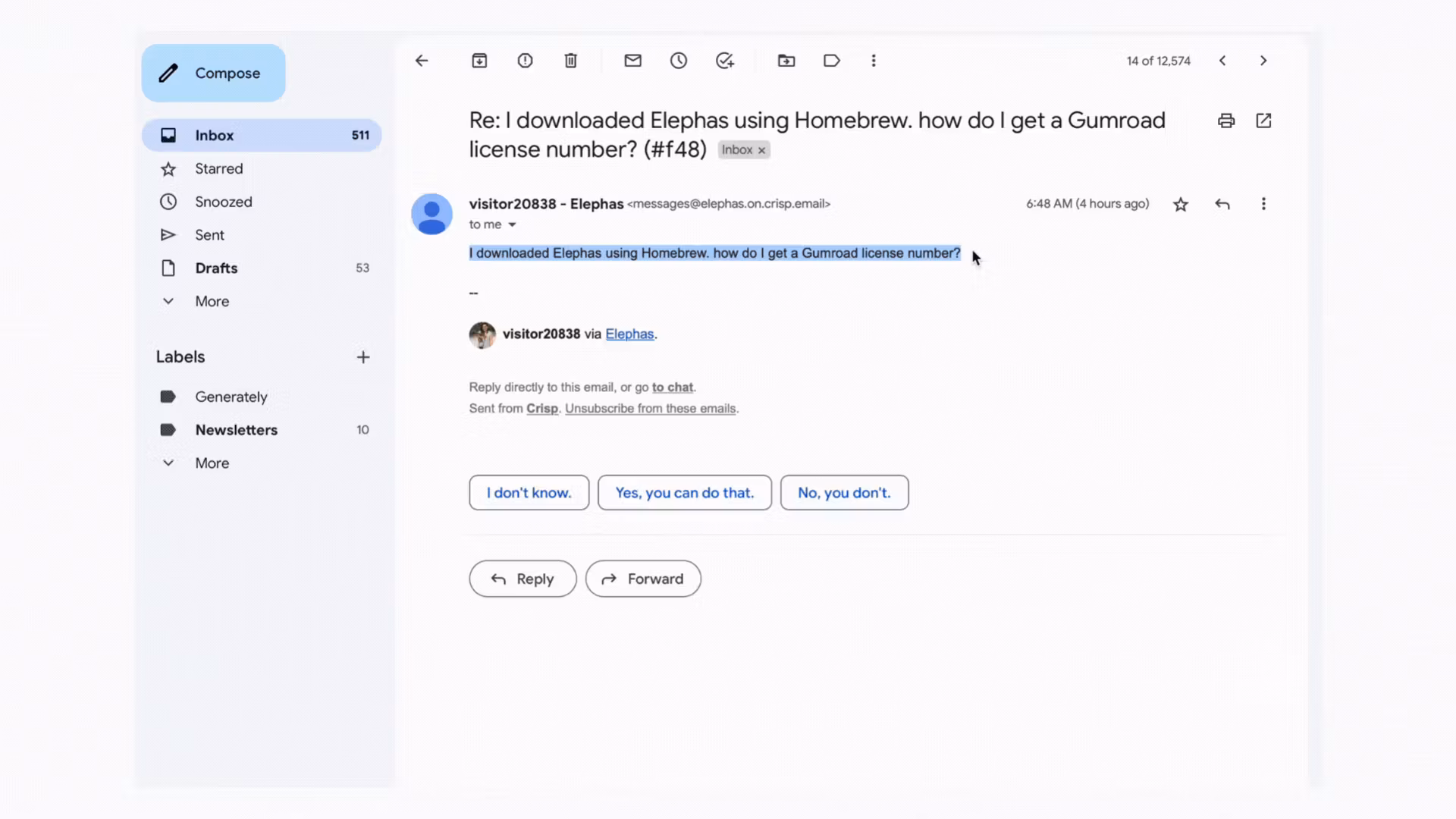Open the Starred folder
The width and height of the screenshot is (1456, 819).
click(x=262, y=168)
